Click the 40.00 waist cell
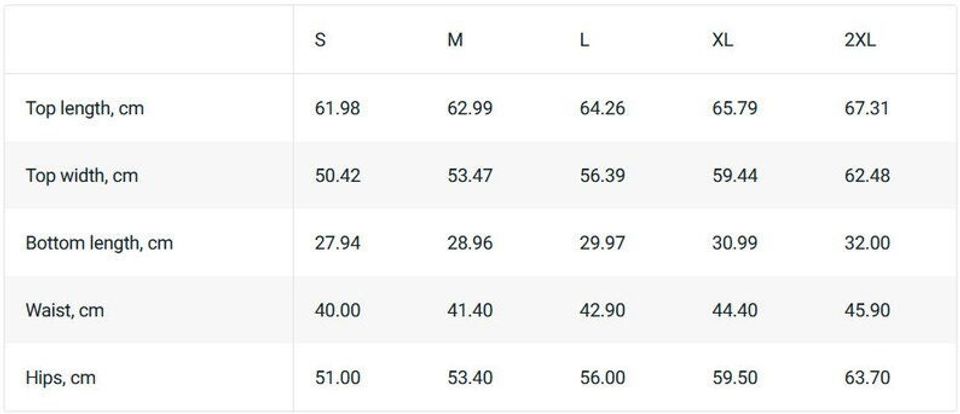This screenshot has width=960, height=414. click(337, 311)
